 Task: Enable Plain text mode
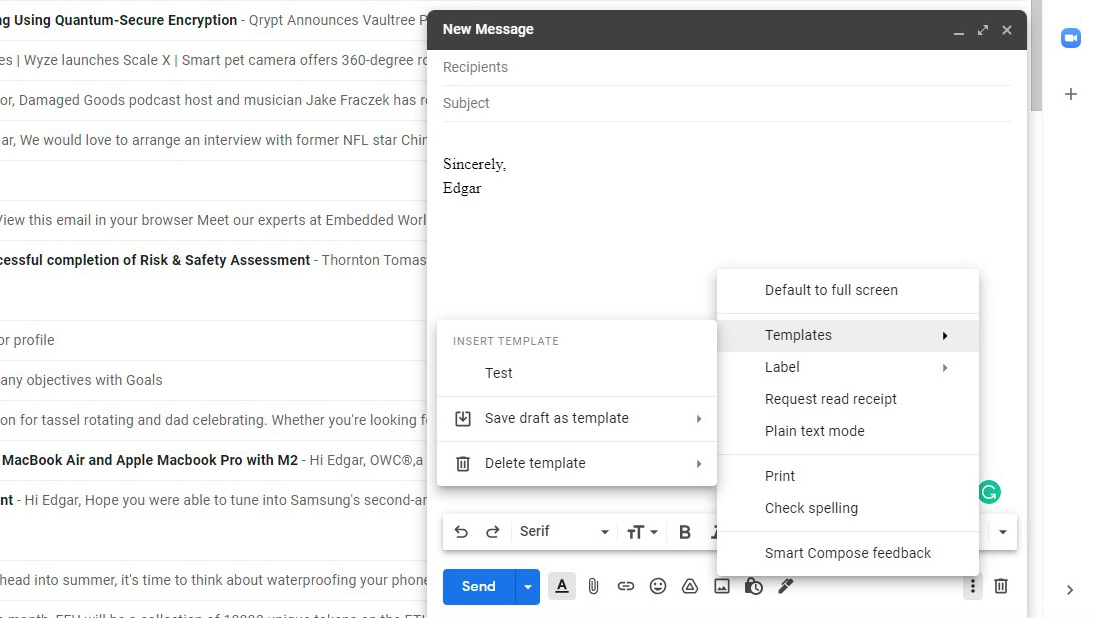(814, 431)
